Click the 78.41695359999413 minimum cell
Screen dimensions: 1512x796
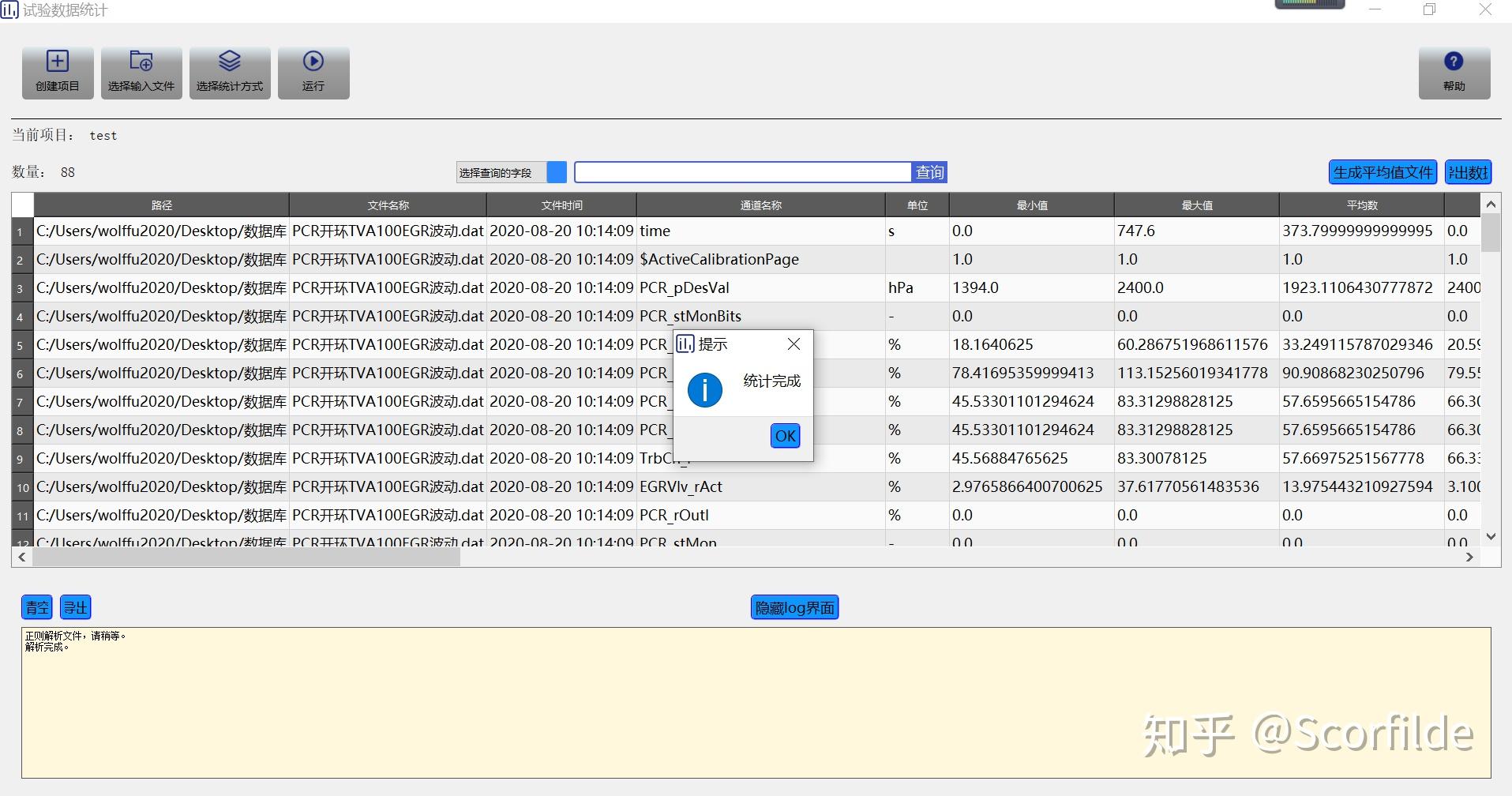coord(1032,374)
